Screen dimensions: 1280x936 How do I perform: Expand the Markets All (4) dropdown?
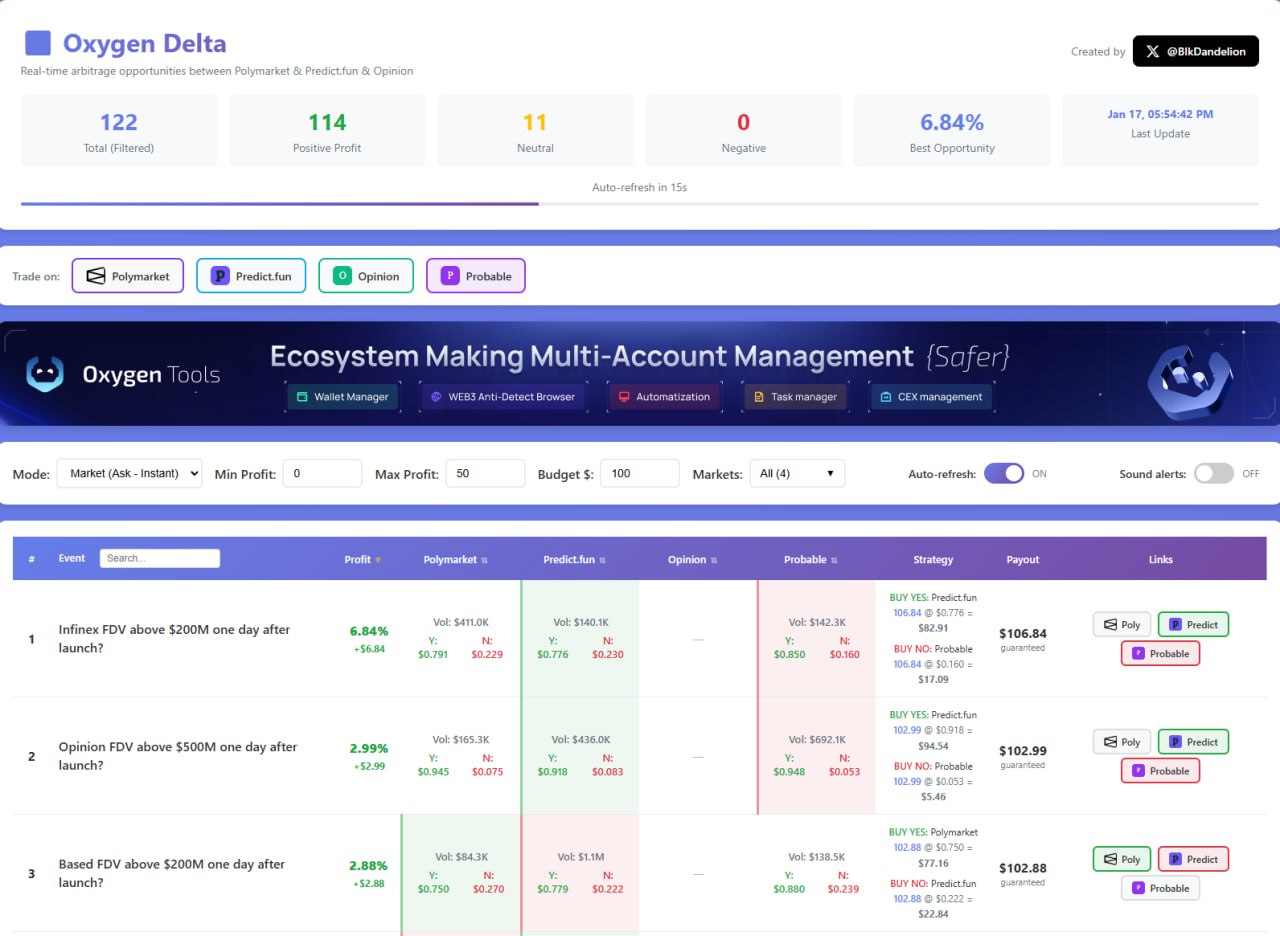(x=797, y=473)
